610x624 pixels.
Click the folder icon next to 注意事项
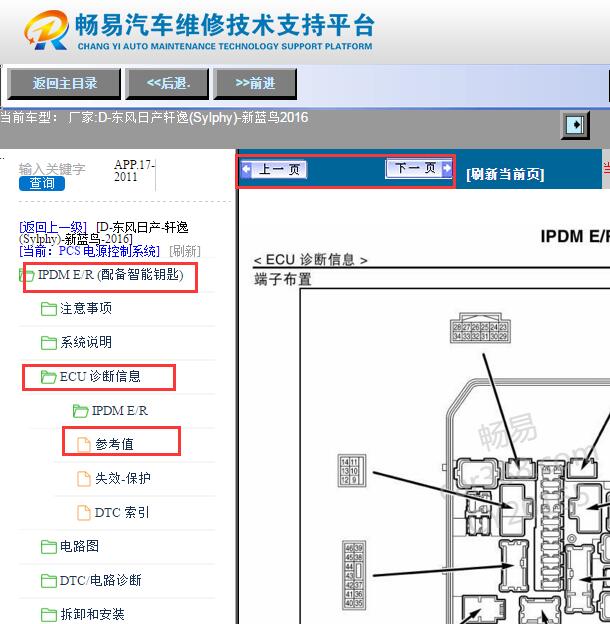click(49, 309)
